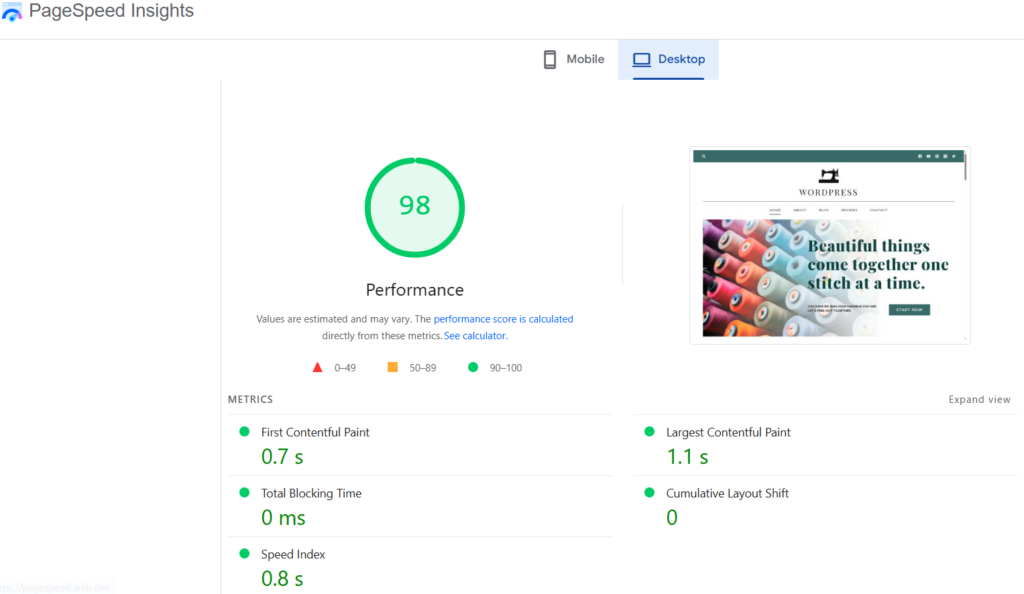Toggle Expand view for metrics
The image size is (1024, 594).
pyautogui.click(x=979, y=399)
